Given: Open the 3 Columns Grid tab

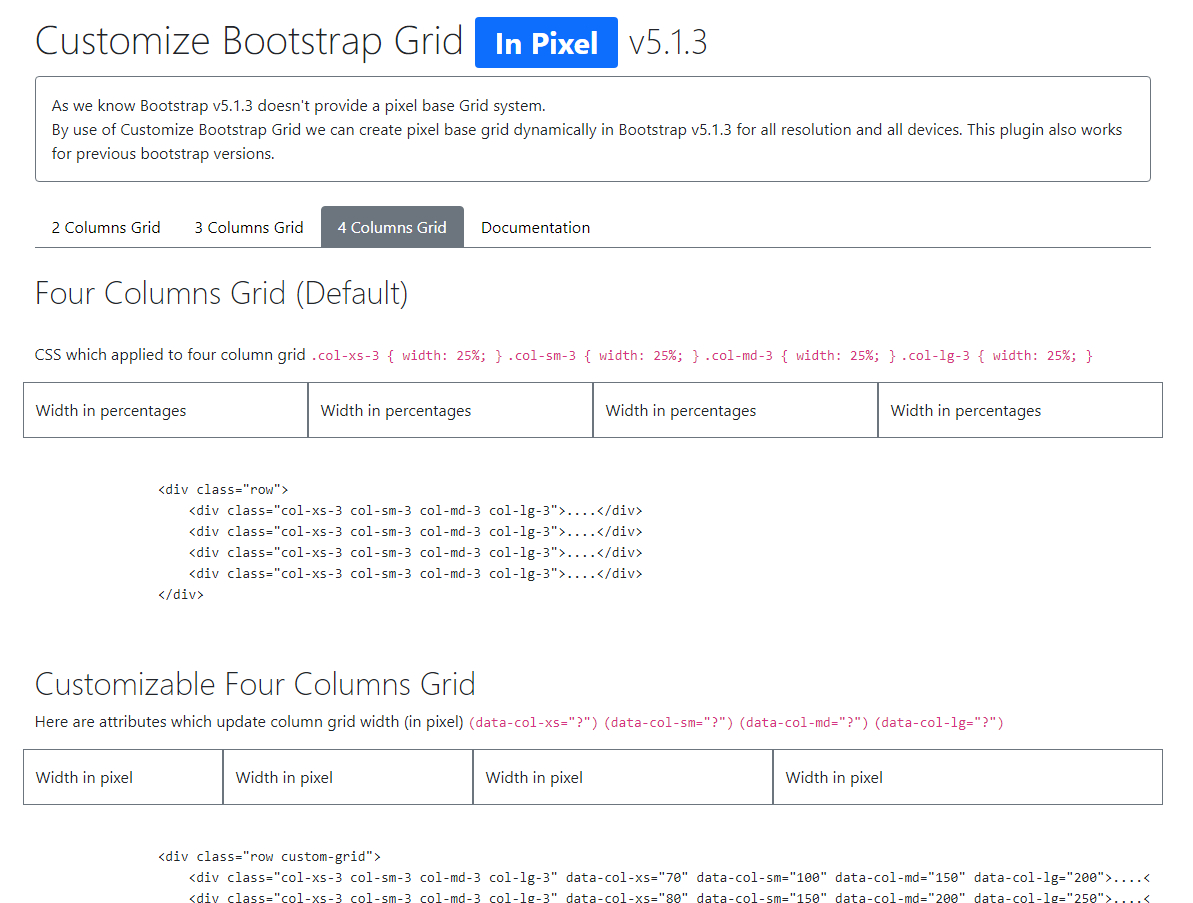Looking at the screenshot, I should coord(249,227).
